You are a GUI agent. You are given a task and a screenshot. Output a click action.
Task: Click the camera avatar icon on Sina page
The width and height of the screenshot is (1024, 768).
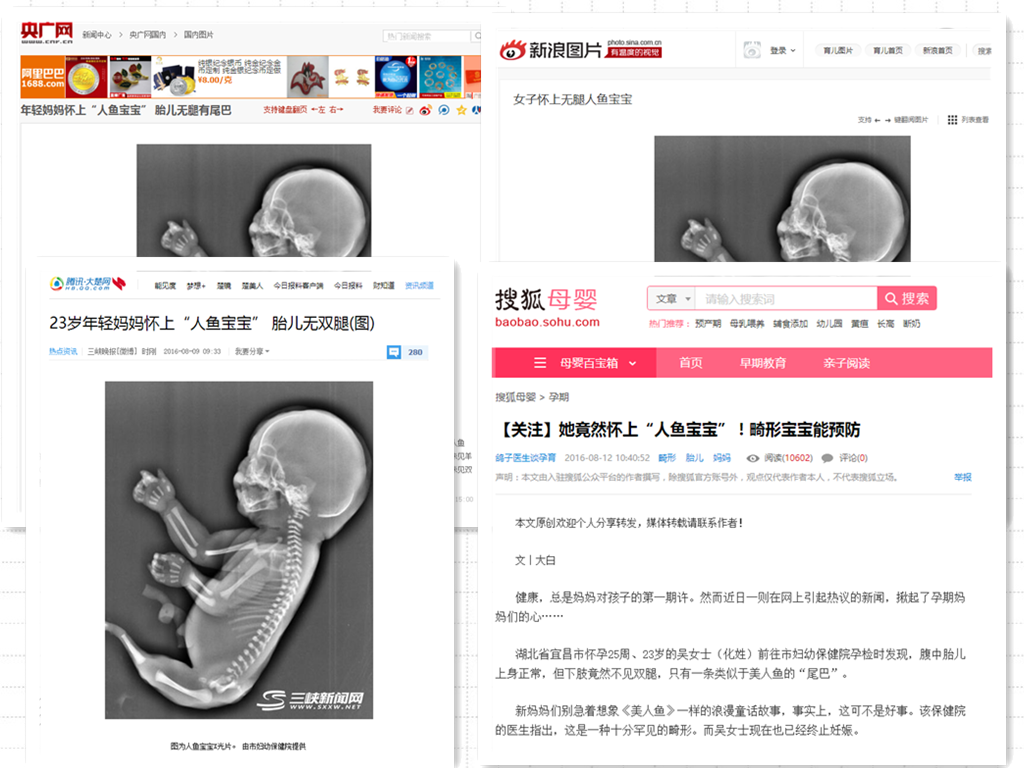(x=752, y=50)
